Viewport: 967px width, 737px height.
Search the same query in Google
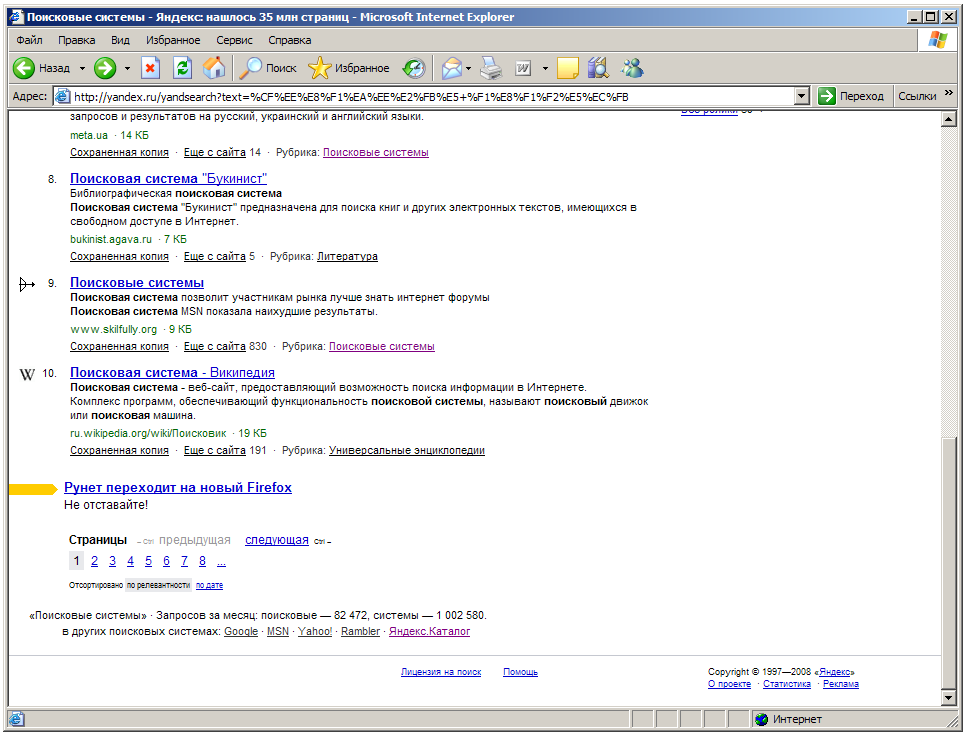point(241,632)
